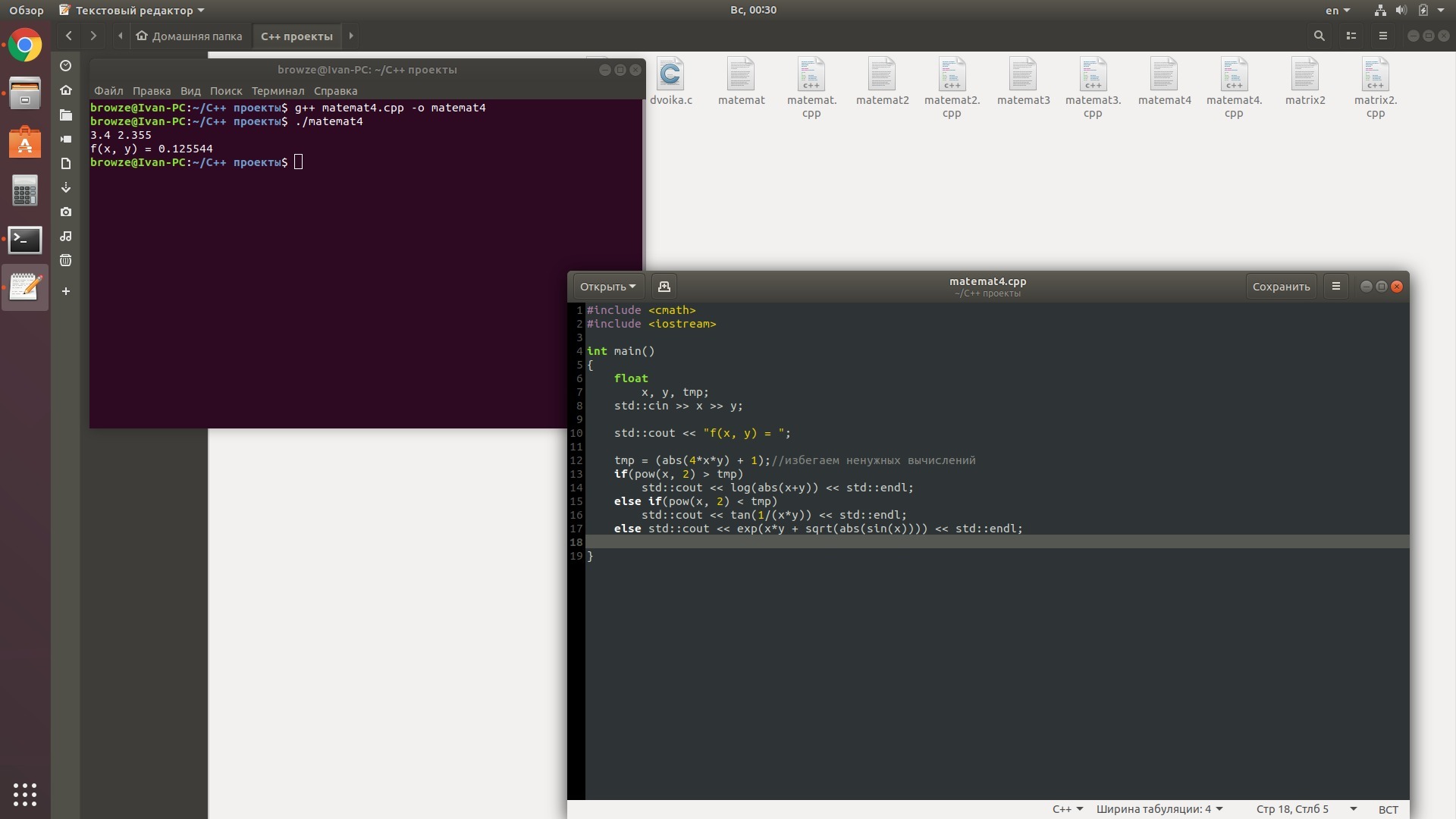Go to Home folder breadcrumb

point(190,36)
